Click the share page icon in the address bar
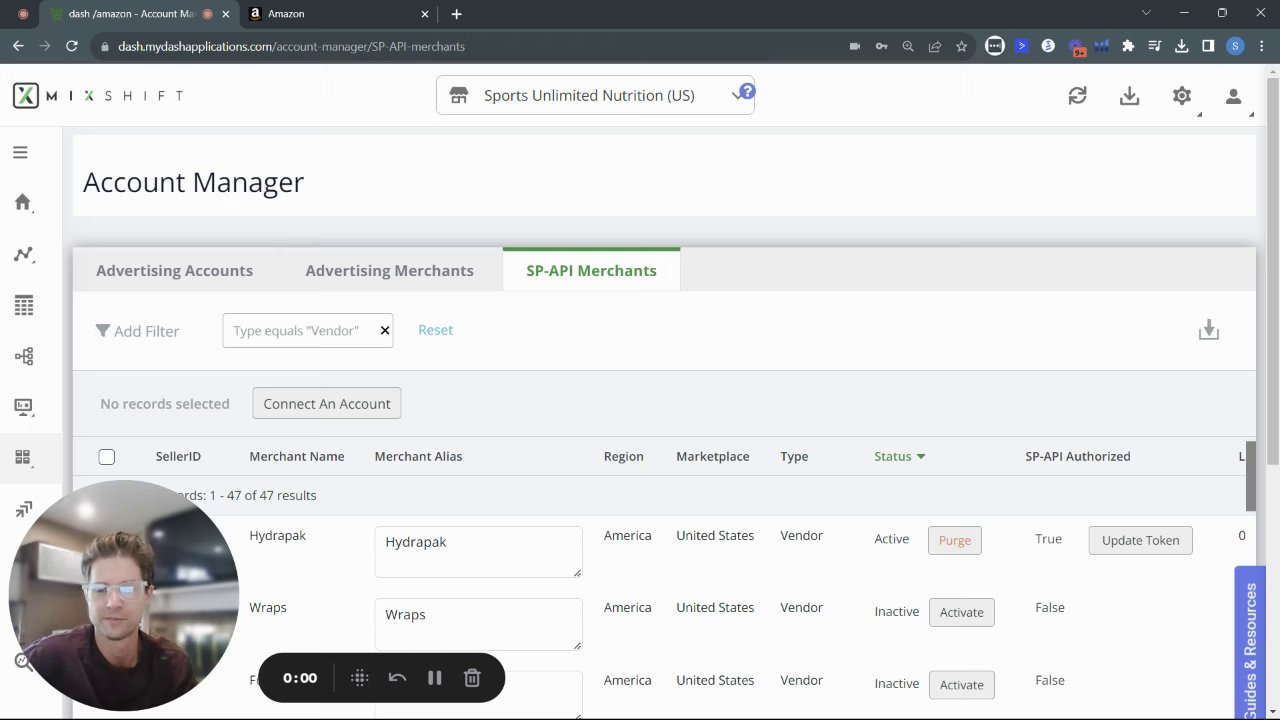Image resolution: width=1280 pixels, height=720 pixels. point(935,46)
